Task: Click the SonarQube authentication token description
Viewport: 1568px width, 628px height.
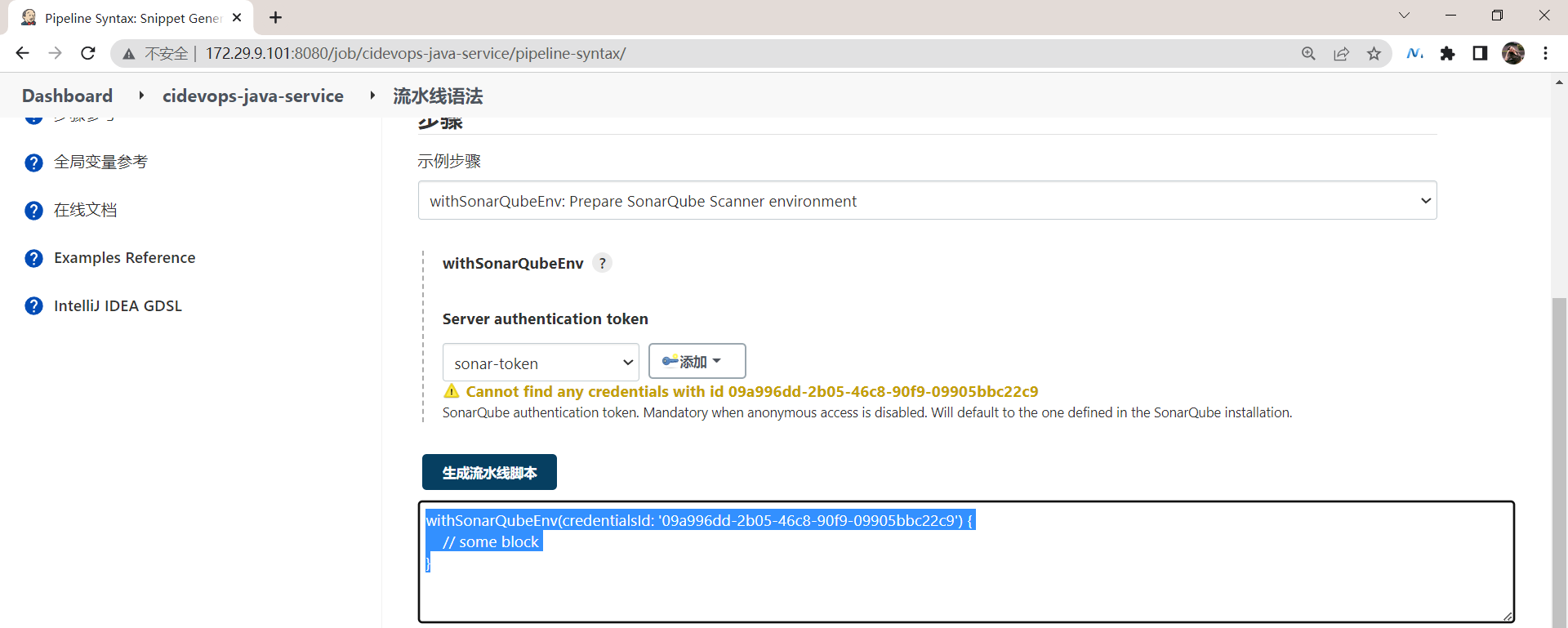Action: (x=867, y=412)
